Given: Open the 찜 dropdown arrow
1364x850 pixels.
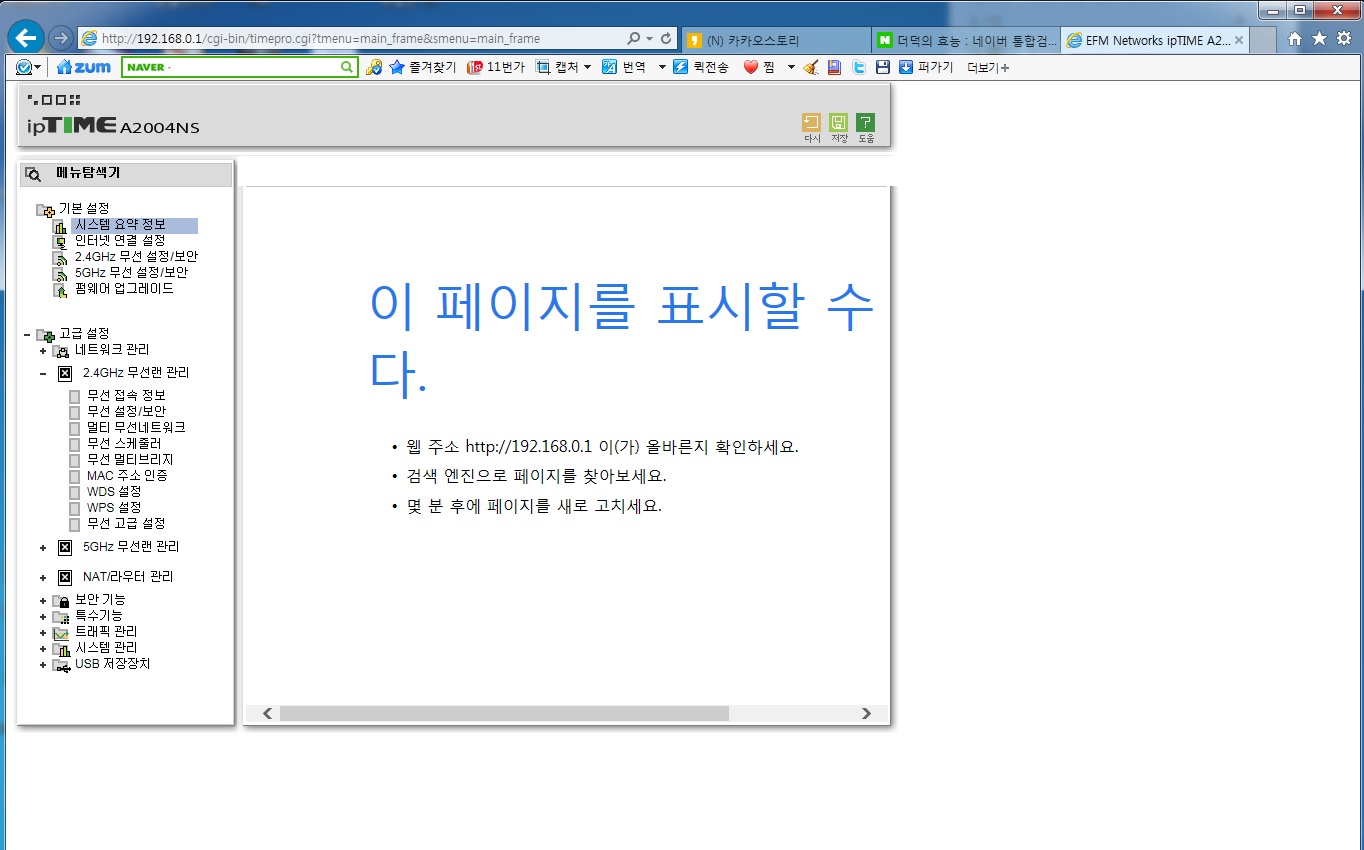Looking at the screenshot, I should [790, 67].
